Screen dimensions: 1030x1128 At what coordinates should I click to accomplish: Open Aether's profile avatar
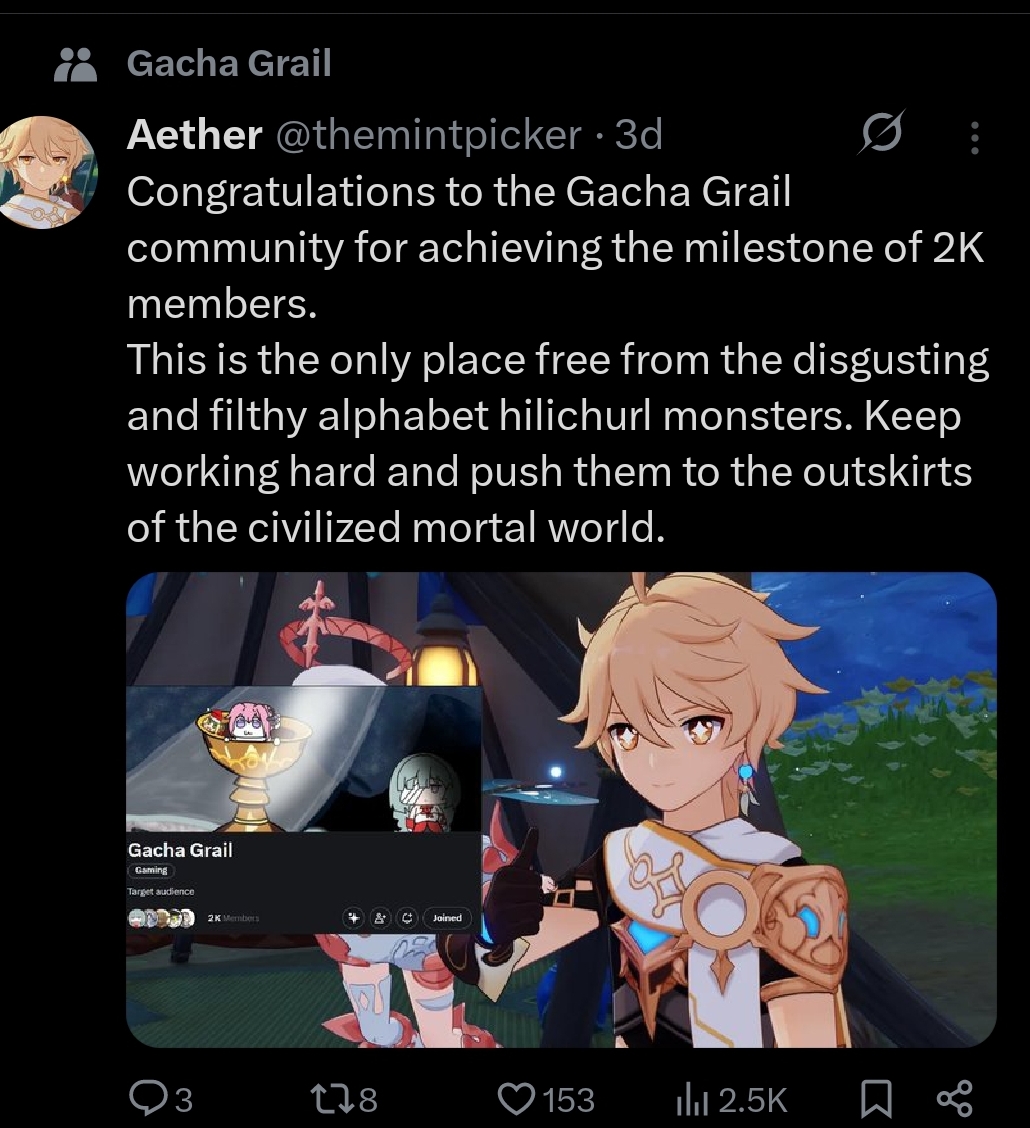coord(48,172)
